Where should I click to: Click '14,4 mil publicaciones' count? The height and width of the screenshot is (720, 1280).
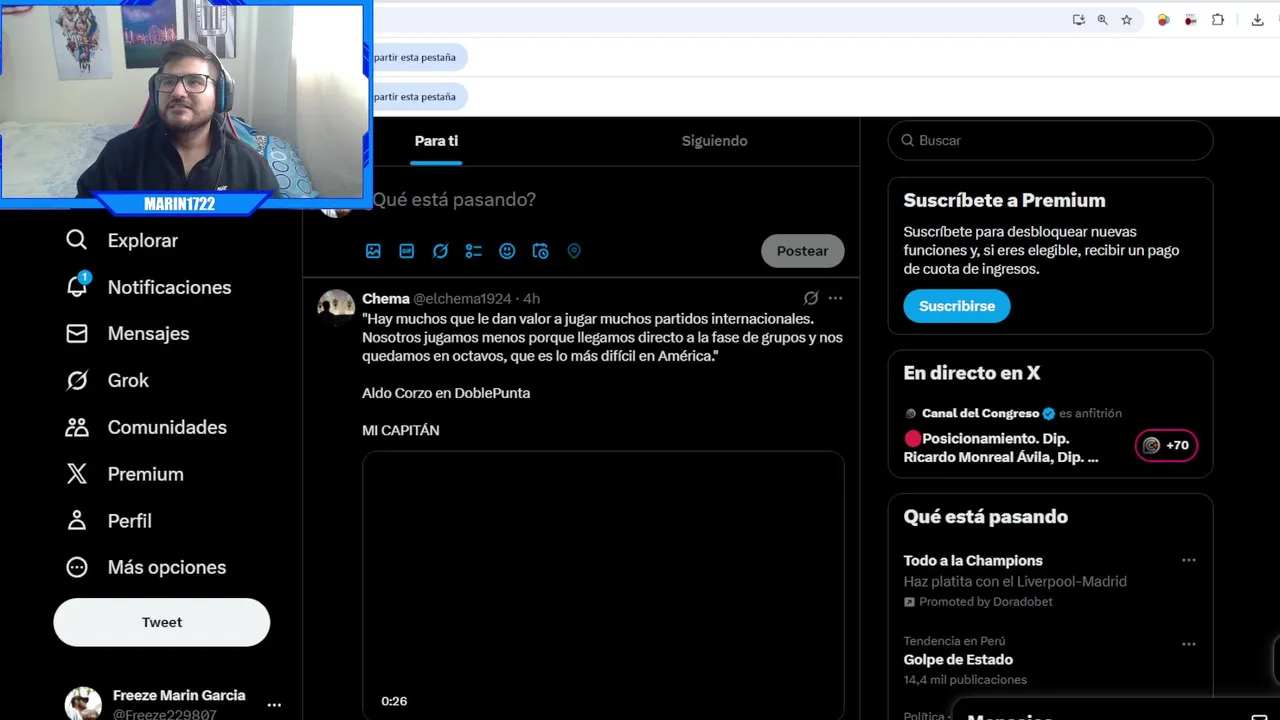click(965, 680)
